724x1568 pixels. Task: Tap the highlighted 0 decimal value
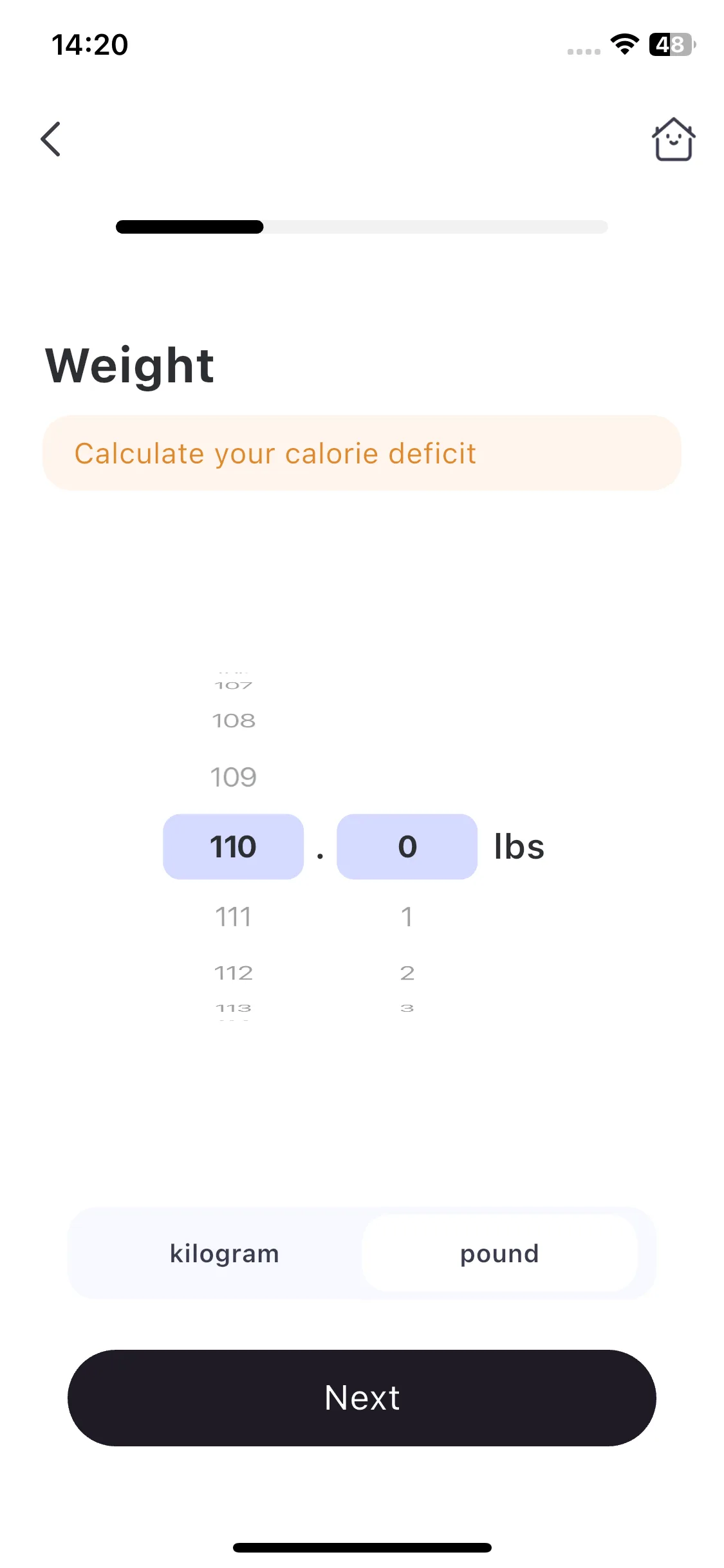click(x=407, y=846)
